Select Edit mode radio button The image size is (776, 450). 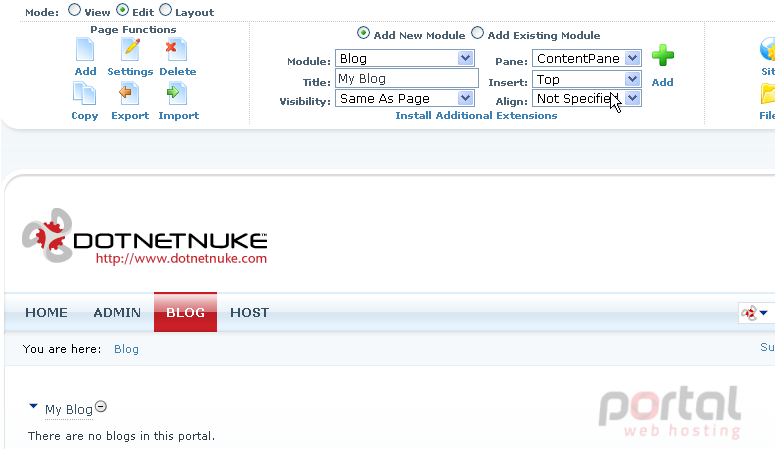(122, 10)
